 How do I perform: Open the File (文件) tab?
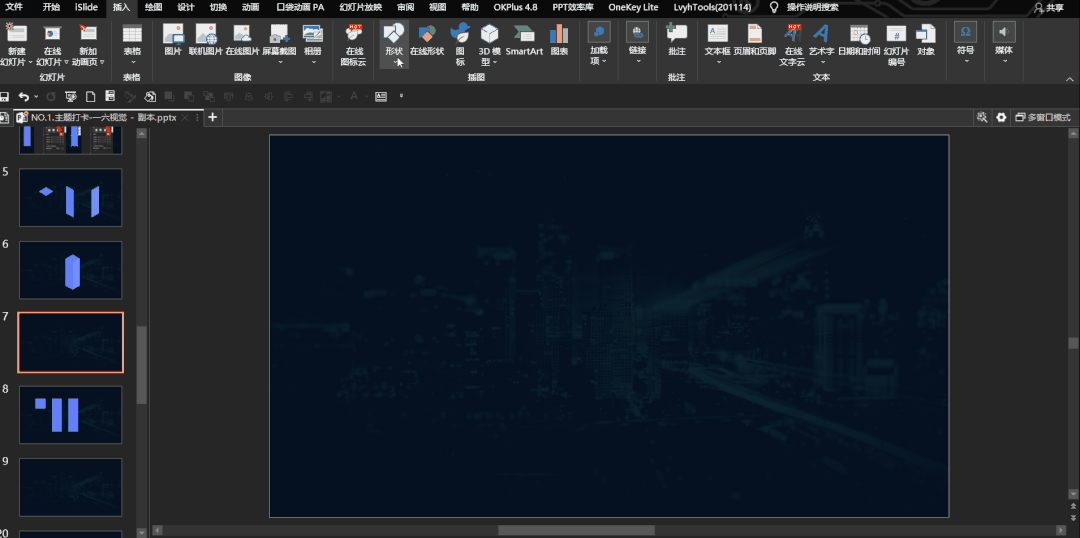click(14, 8)
